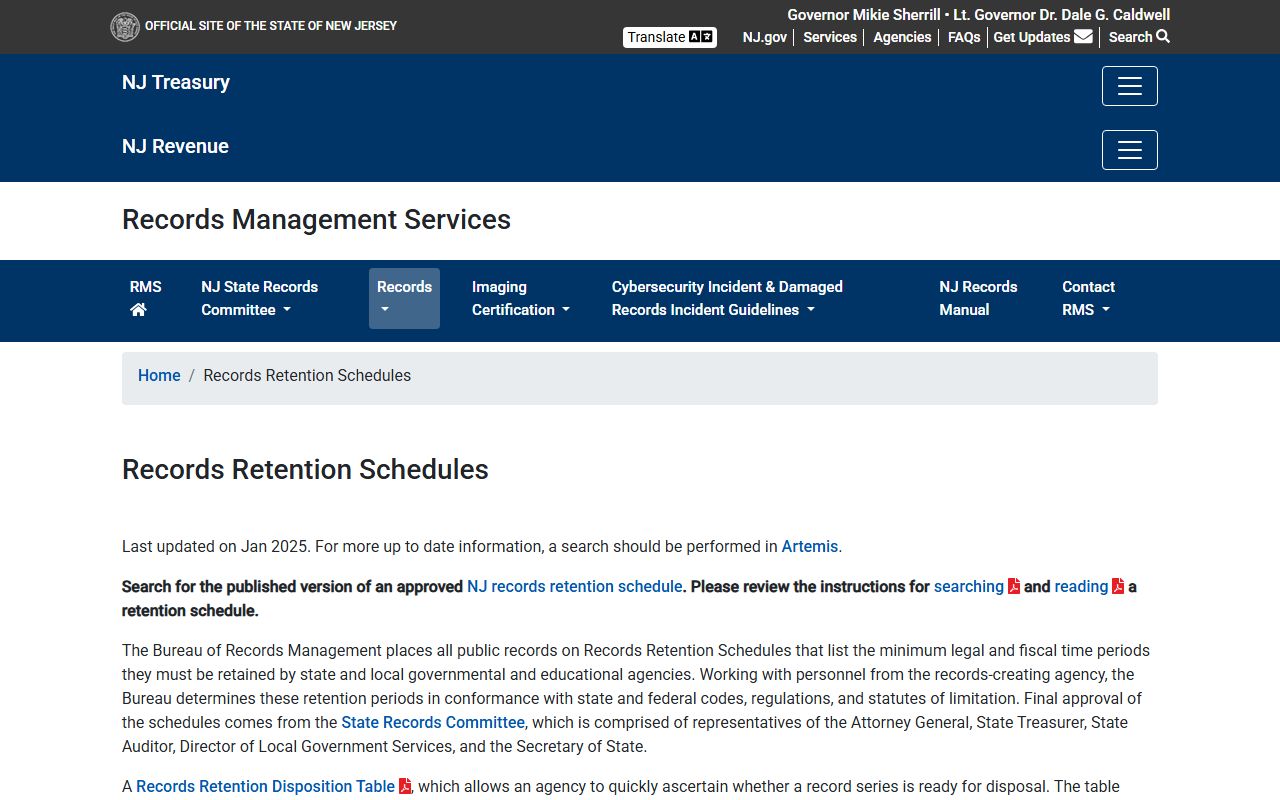This screenshot has height=800, width=1280.
Task: Click the Search magnifier icon
Action: [1163, 37]
